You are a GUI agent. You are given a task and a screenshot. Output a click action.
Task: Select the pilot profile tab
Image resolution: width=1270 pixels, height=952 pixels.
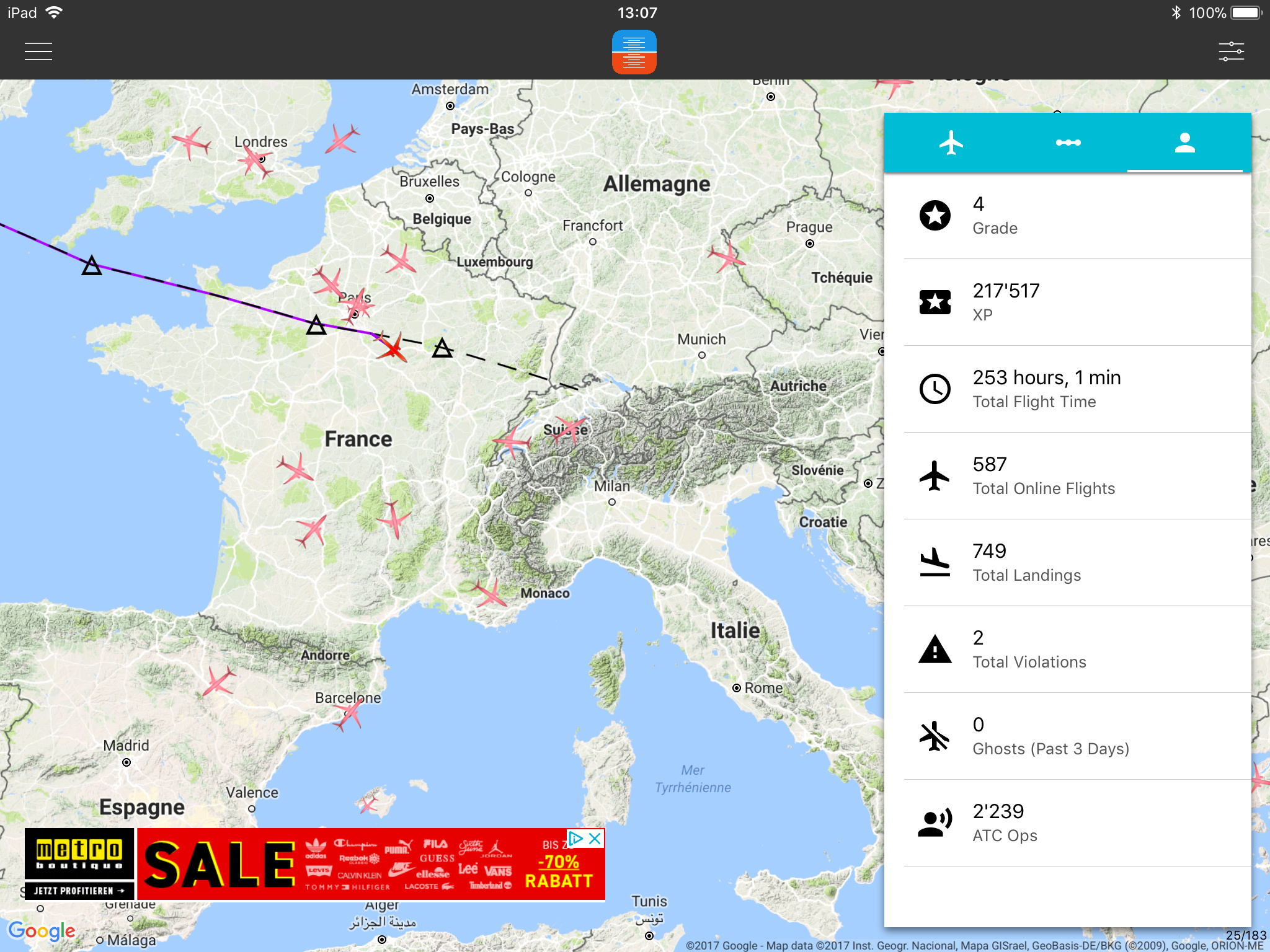pos(1184,143)
